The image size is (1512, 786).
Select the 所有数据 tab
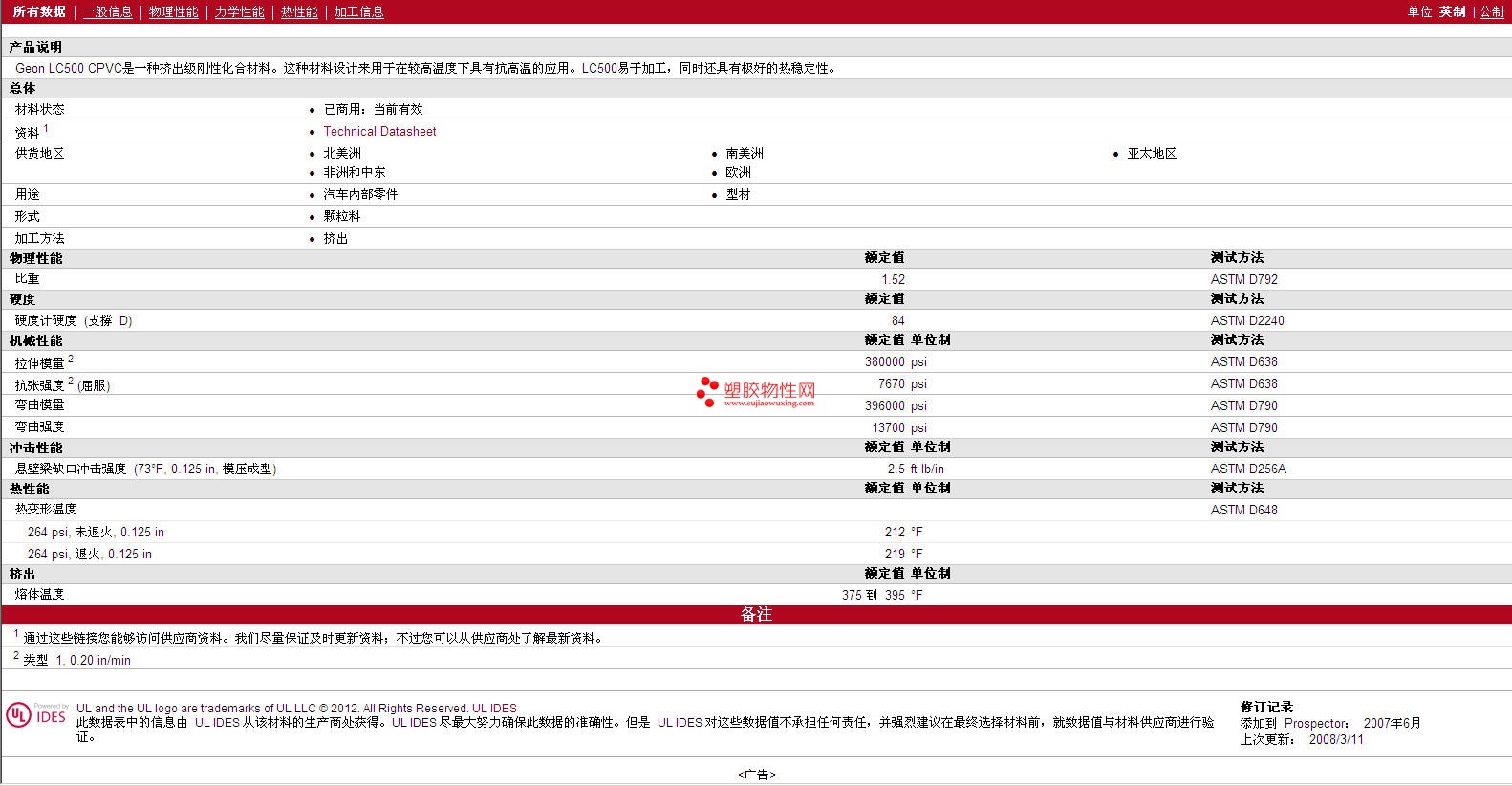(x=39, y=11)
